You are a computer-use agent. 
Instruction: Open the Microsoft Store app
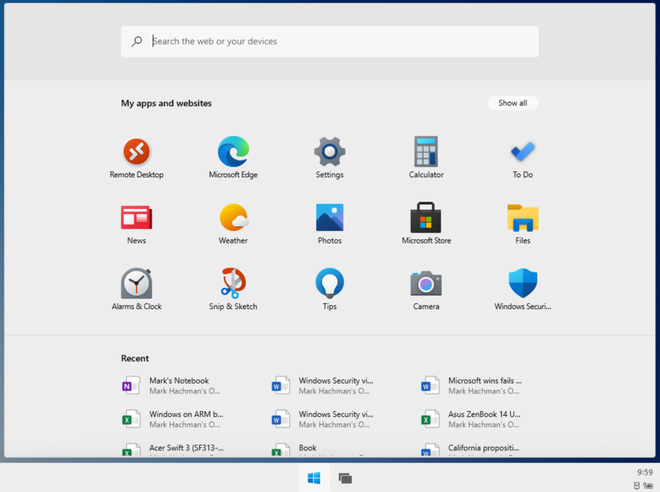pyautogui.click(x=426, y=219)
